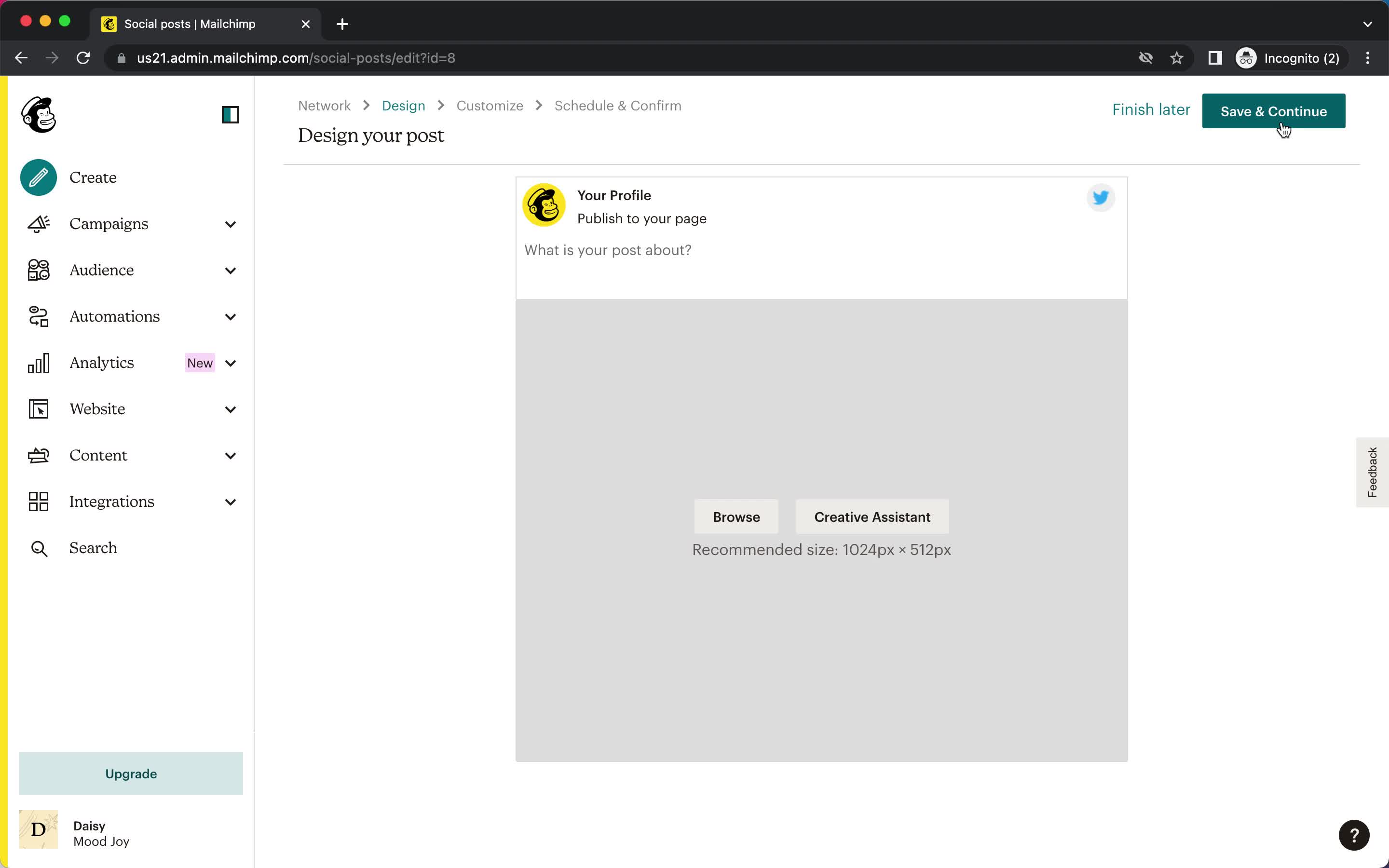Click the Search icon in sidebar

[38, 548]
